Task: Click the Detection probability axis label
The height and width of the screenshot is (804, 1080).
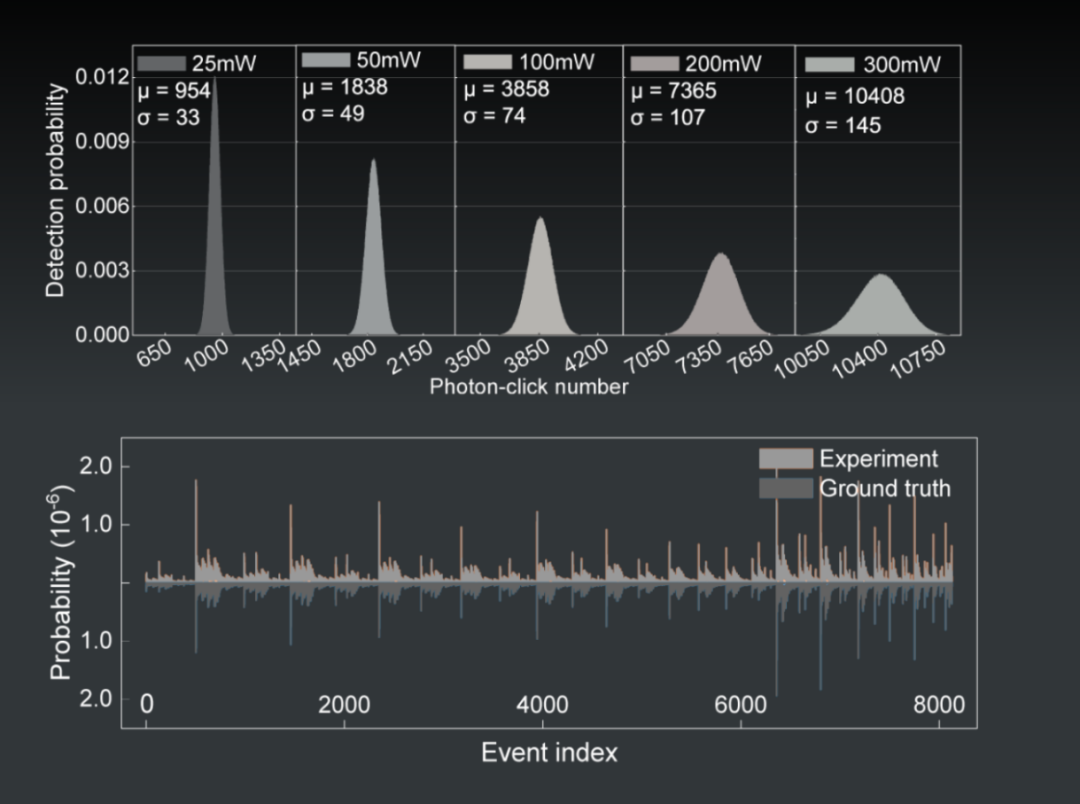Action: point(54,191)
